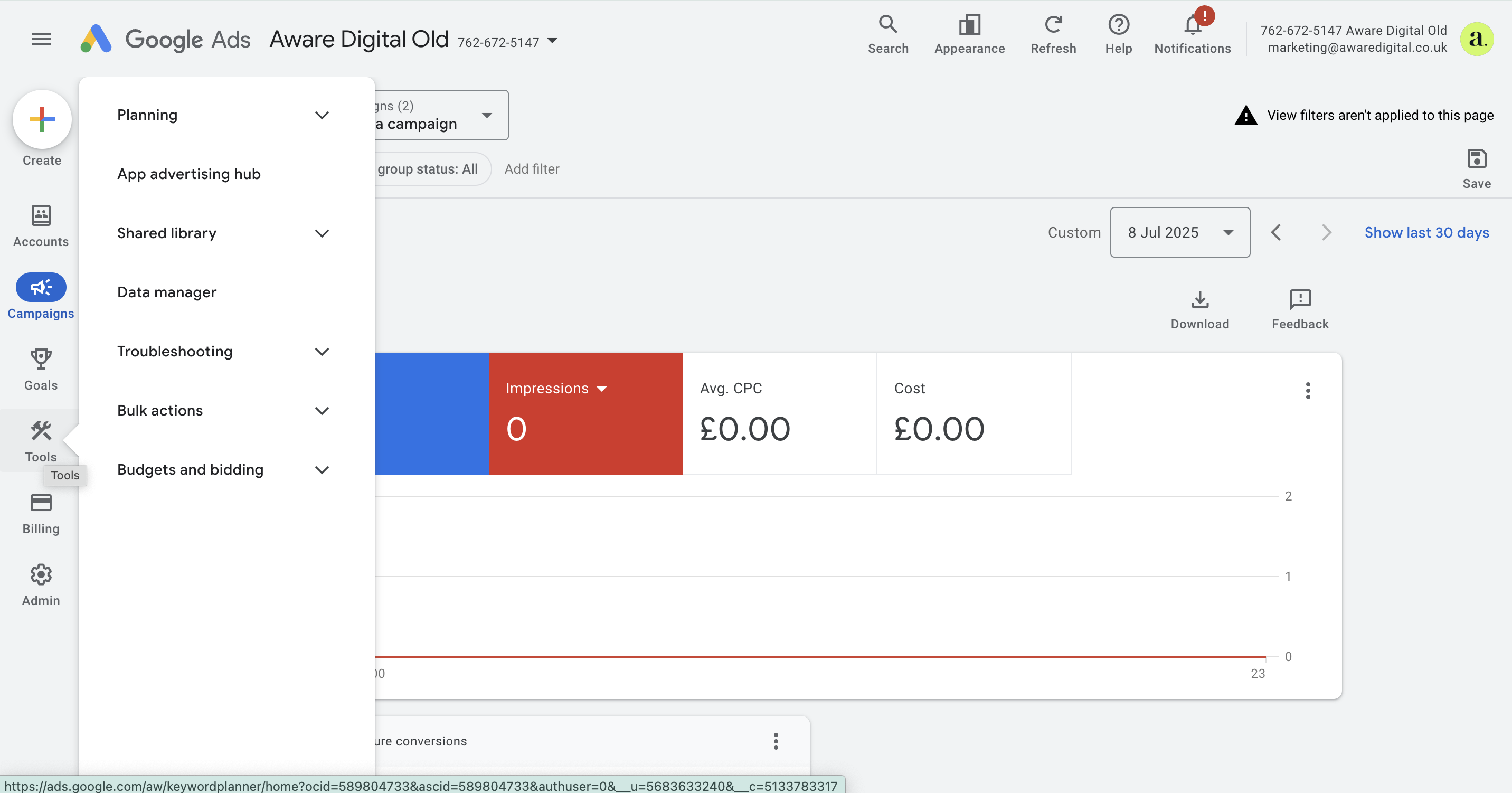This screenshot has width=1512, height=793.
Task: Open Admin settings in sidebar
Action: pyautogui.click(x=41, y=585)
